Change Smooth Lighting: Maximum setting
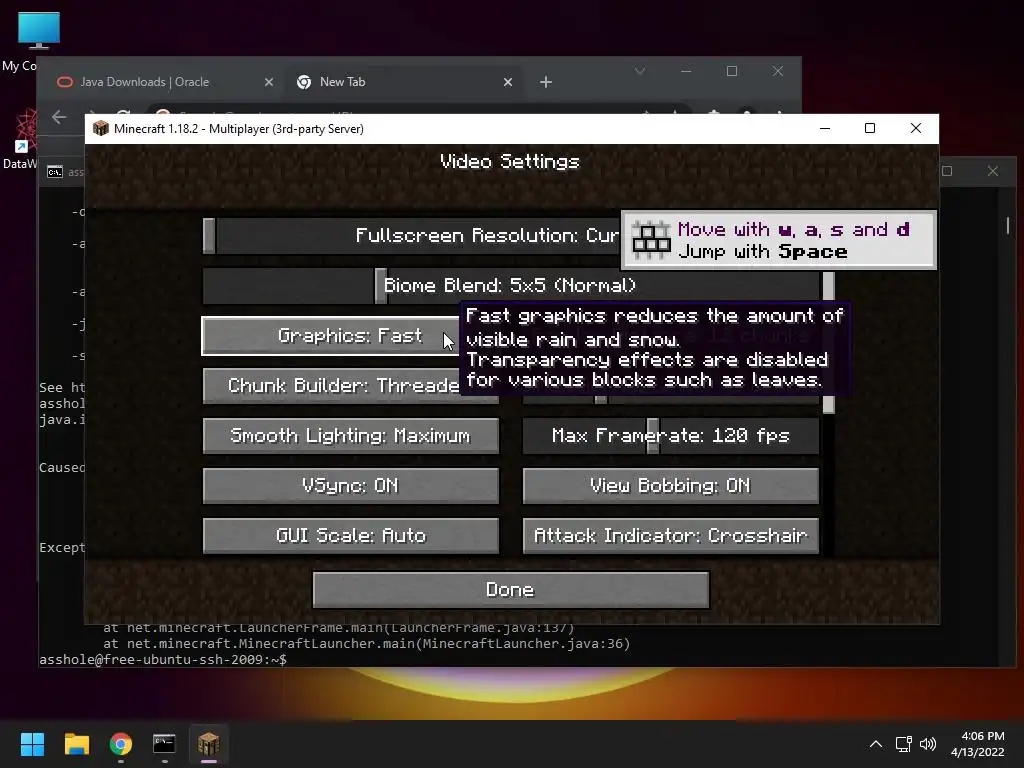Viewport: 1024px width, 768px height. (x=351, y=436)
